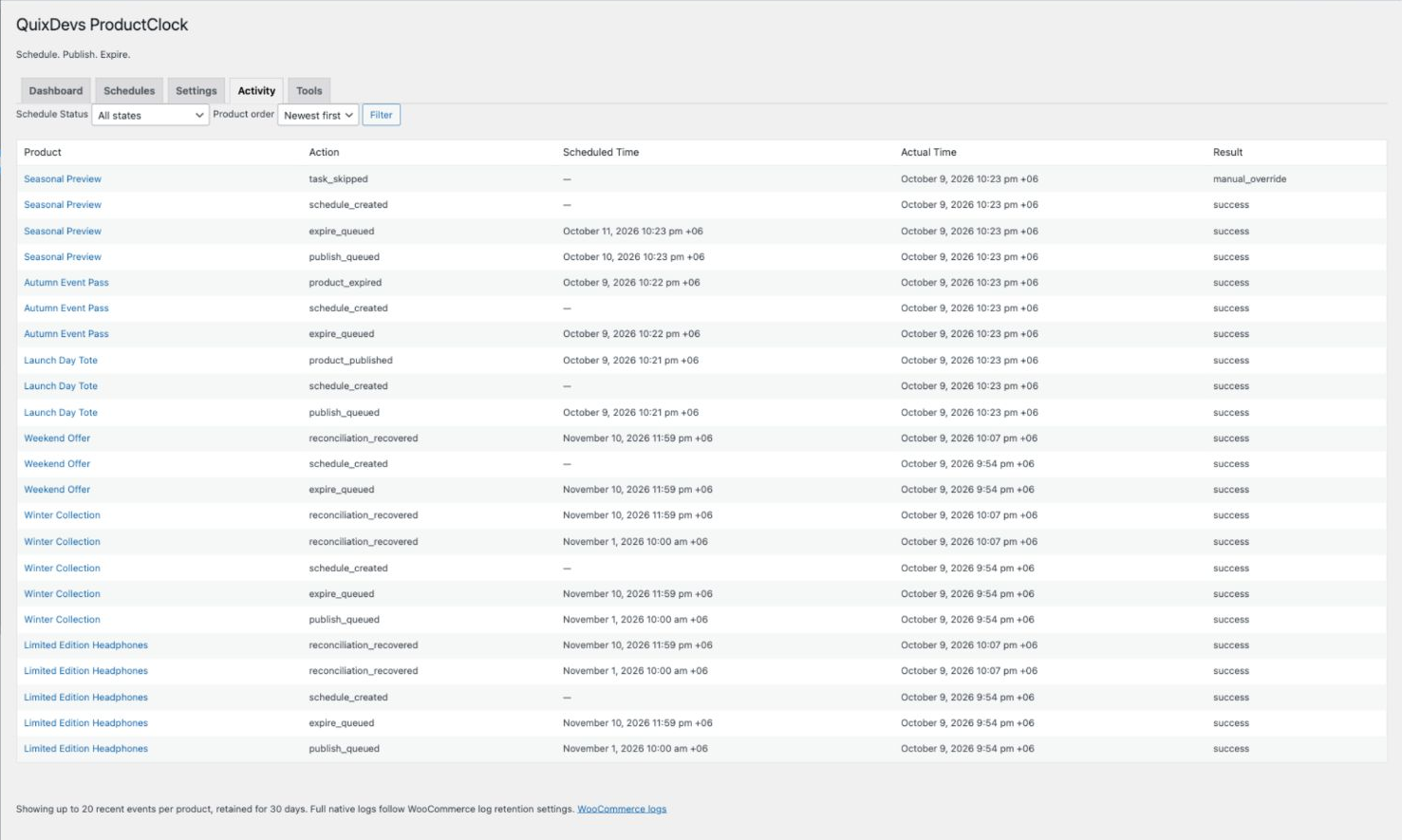
Task: Open Winter Collection in the schedule_created row
Action: coord(62,568)
